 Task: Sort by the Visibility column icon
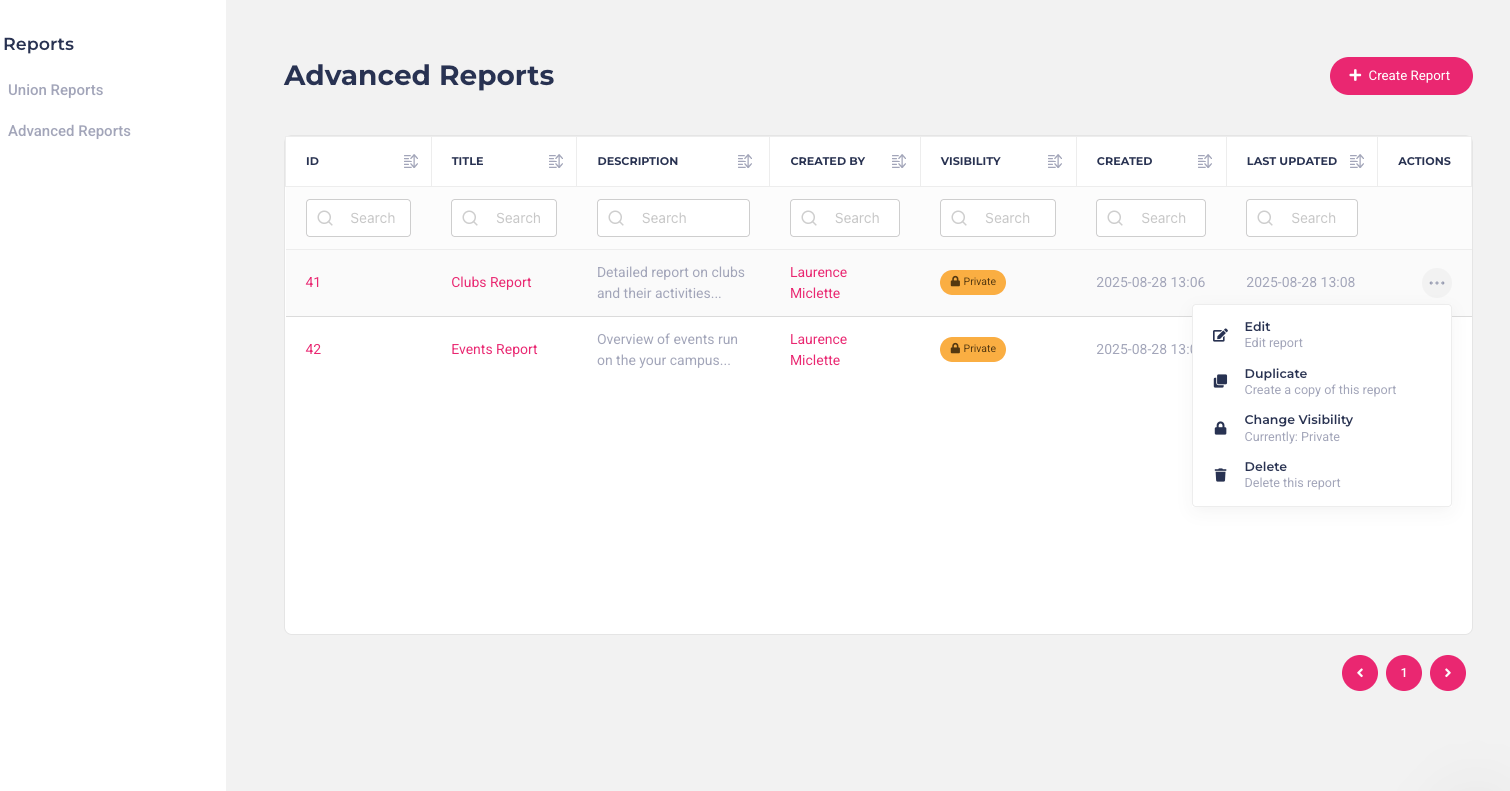[1055, 161]
